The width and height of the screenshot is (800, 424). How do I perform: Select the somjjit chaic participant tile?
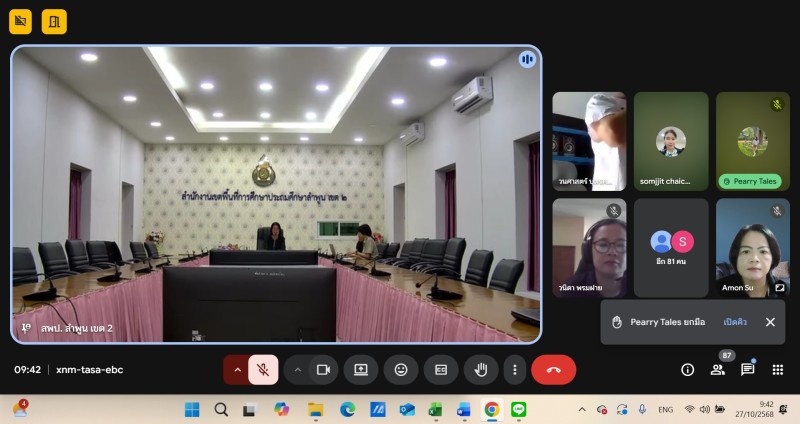pyautogui.click(x=671, y=141)
